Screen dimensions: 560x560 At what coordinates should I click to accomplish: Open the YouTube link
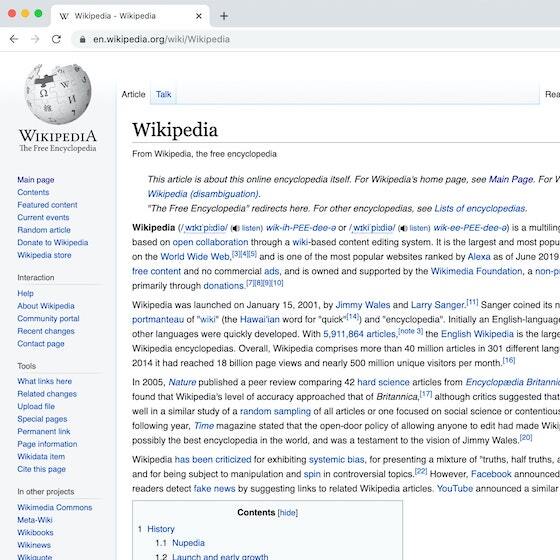pos(455,489)
